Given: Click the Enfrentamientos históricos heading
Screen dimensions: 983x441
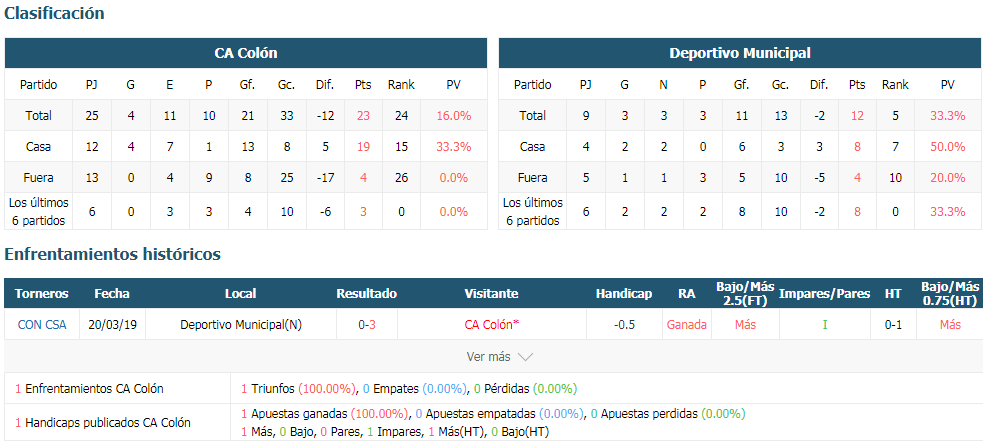Looking at the screenshot, I should point(112,254).
